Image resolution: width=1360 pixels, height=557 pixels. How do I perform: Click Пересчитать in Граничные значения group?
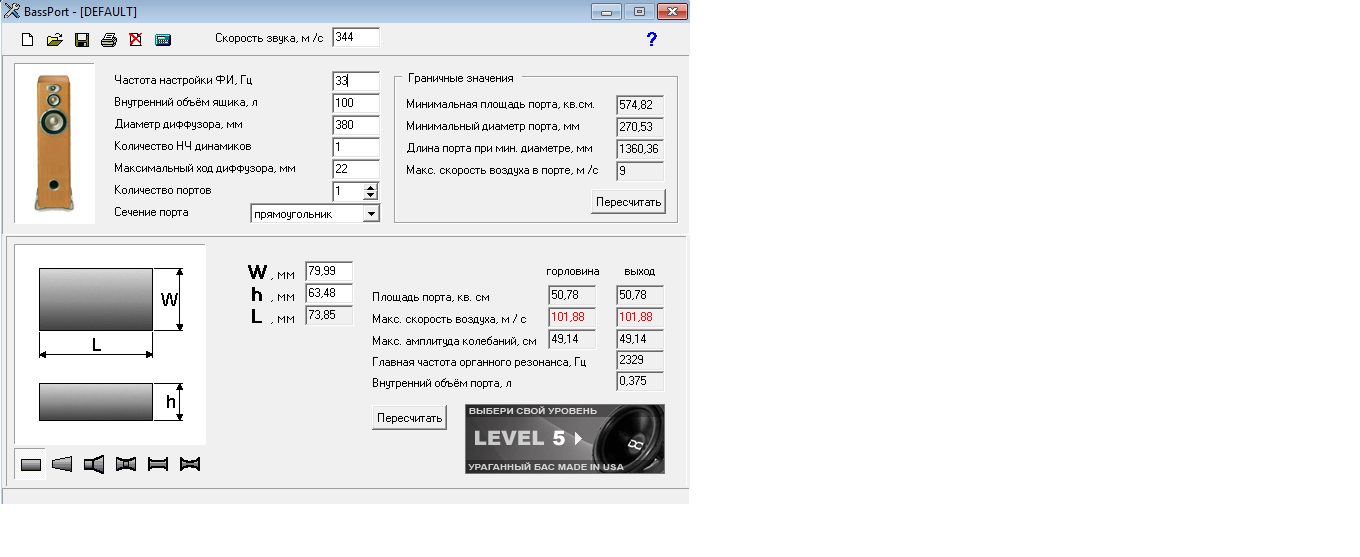628,201
